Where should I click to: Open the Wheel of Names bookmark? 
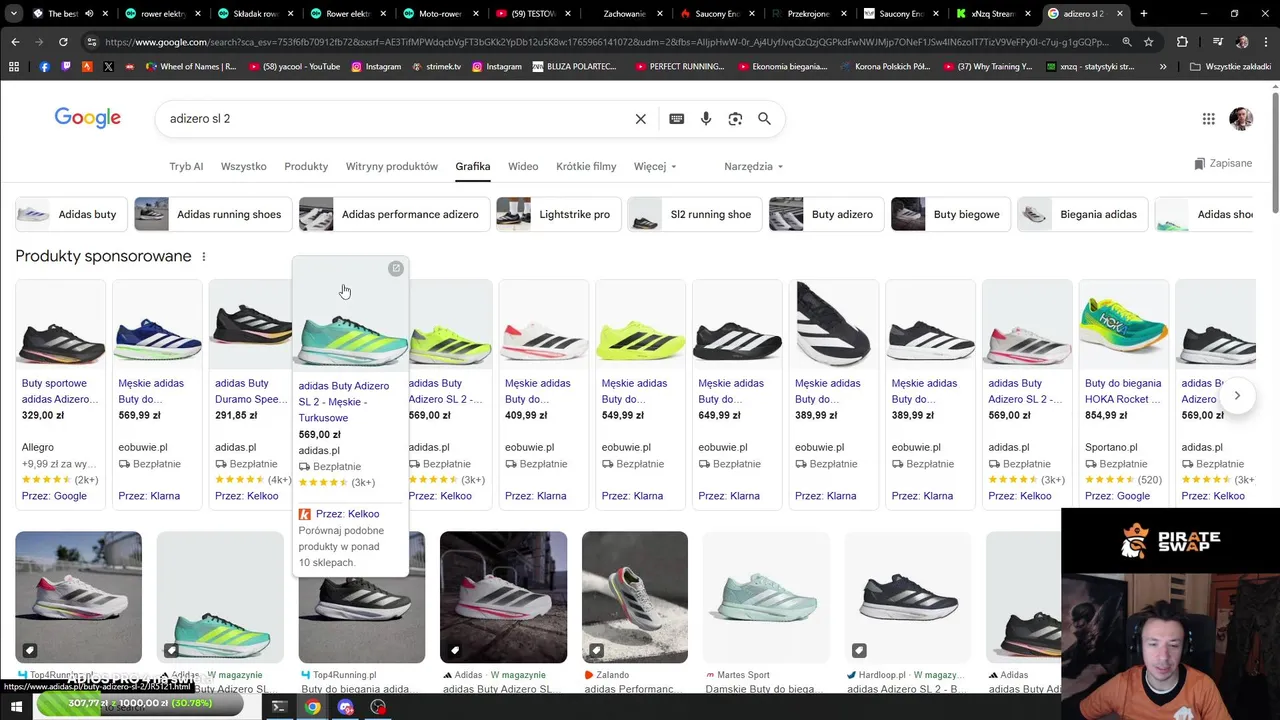189,66
